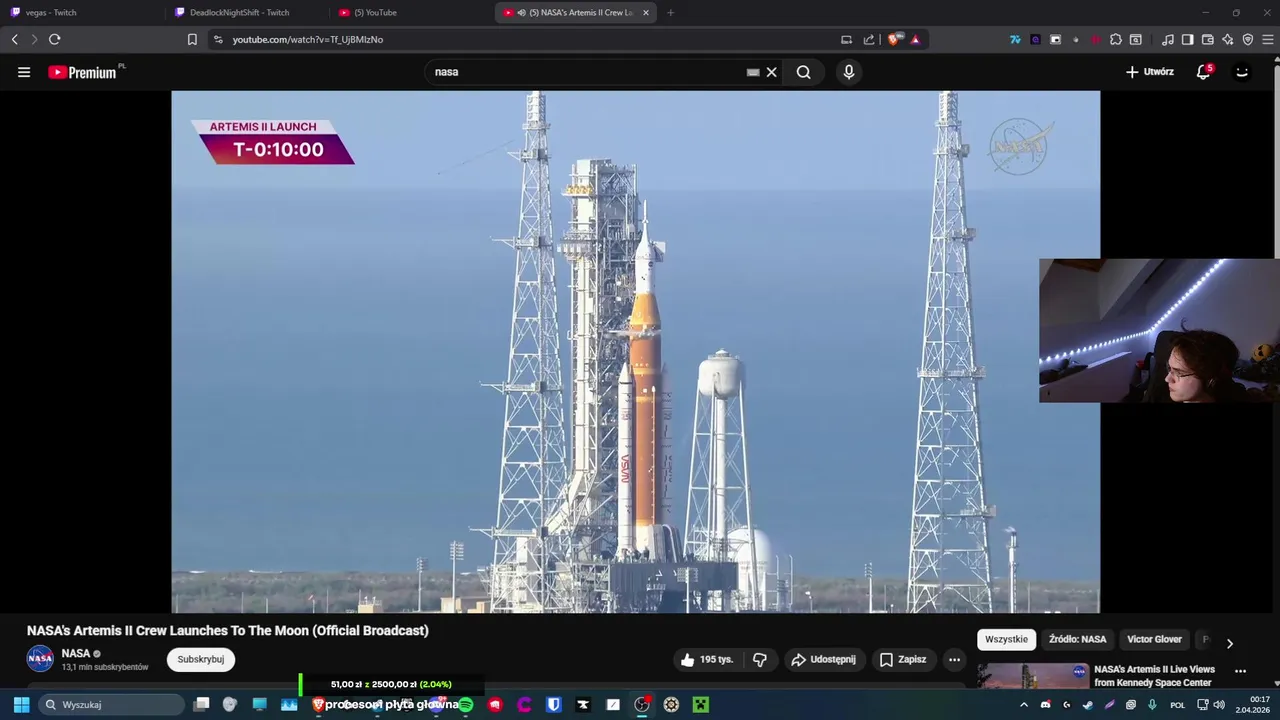
Task: Open the NASA channel avatar
Action: tap(40, 659)
